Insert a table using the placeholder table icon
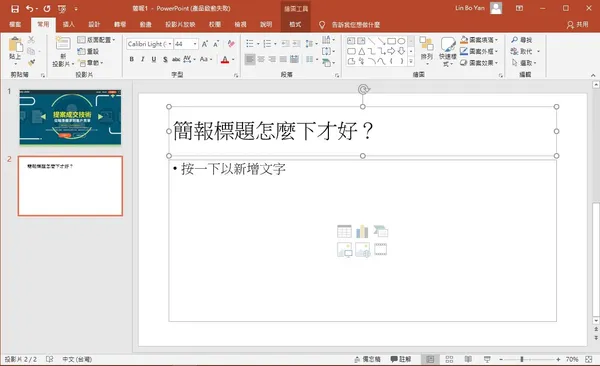Screen dimensions: 600x366 tap(344, 232)
